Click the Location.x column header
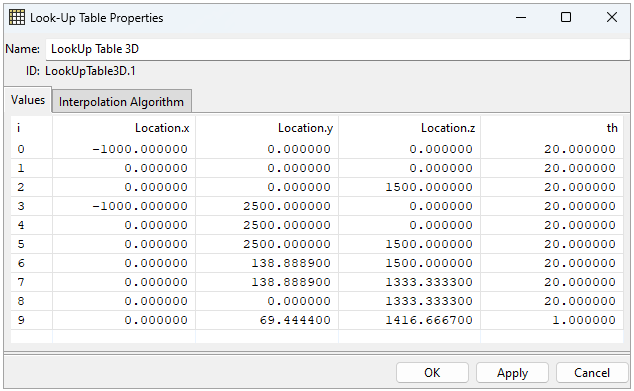634x391 pixels. pos(124,128)
